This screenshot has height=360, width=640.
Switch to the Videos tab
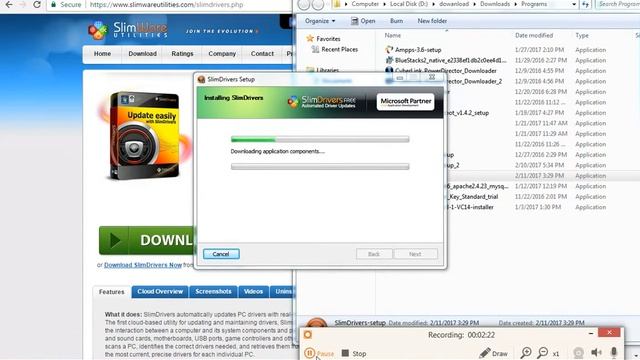click(x=253, y=291)
